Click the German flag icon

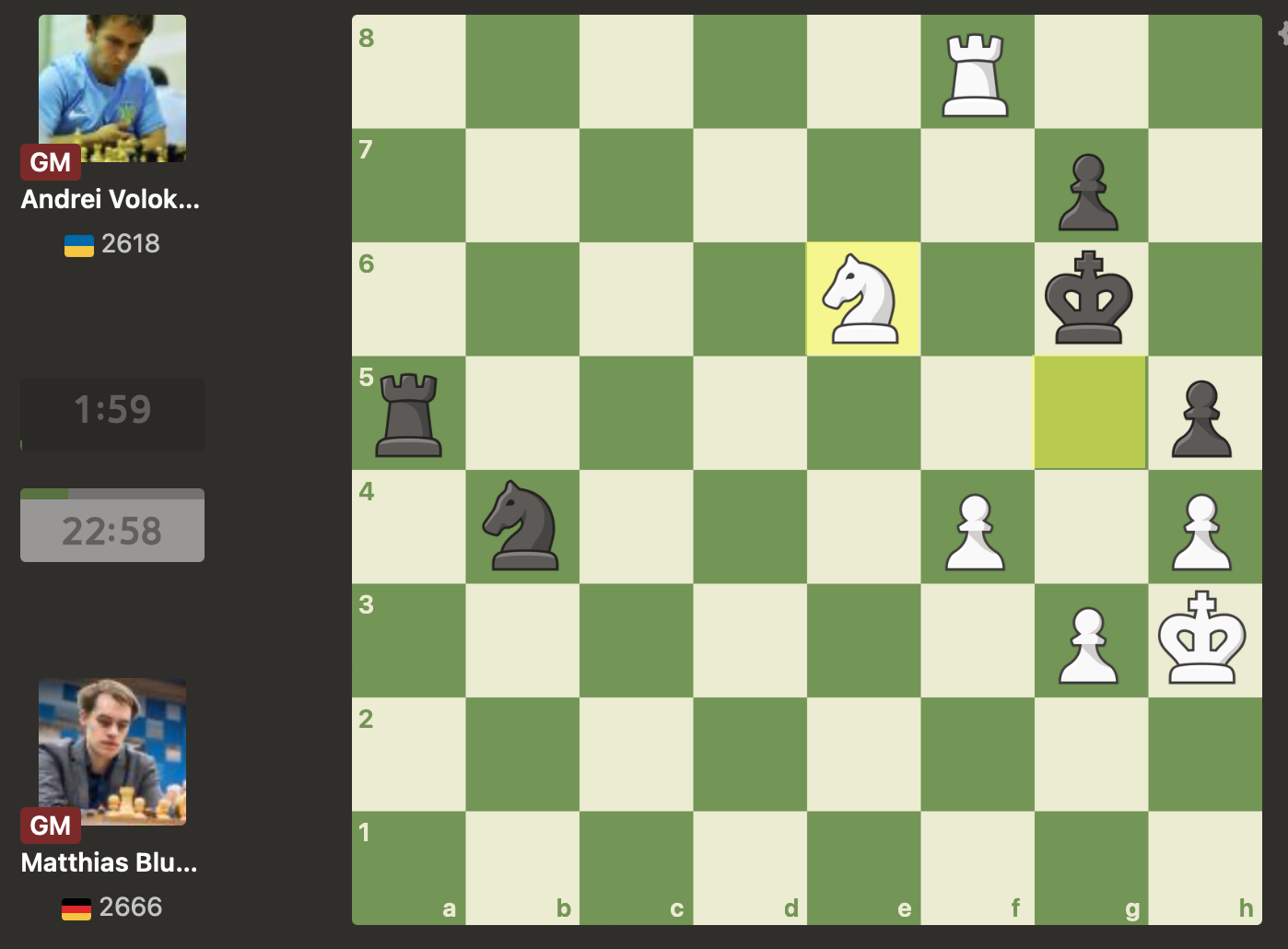[76, 908]
